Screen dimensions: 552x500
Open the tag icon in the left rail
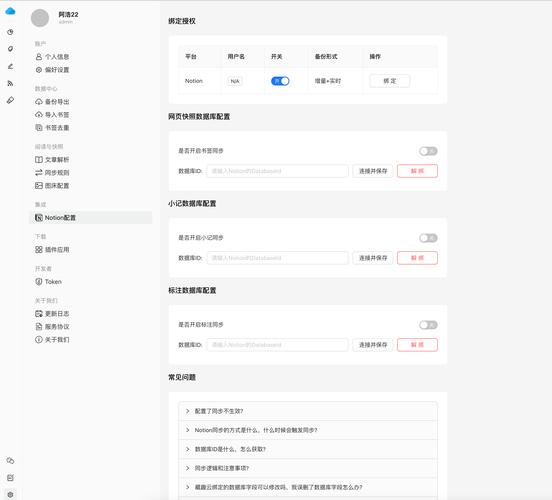tap(10, 49)
